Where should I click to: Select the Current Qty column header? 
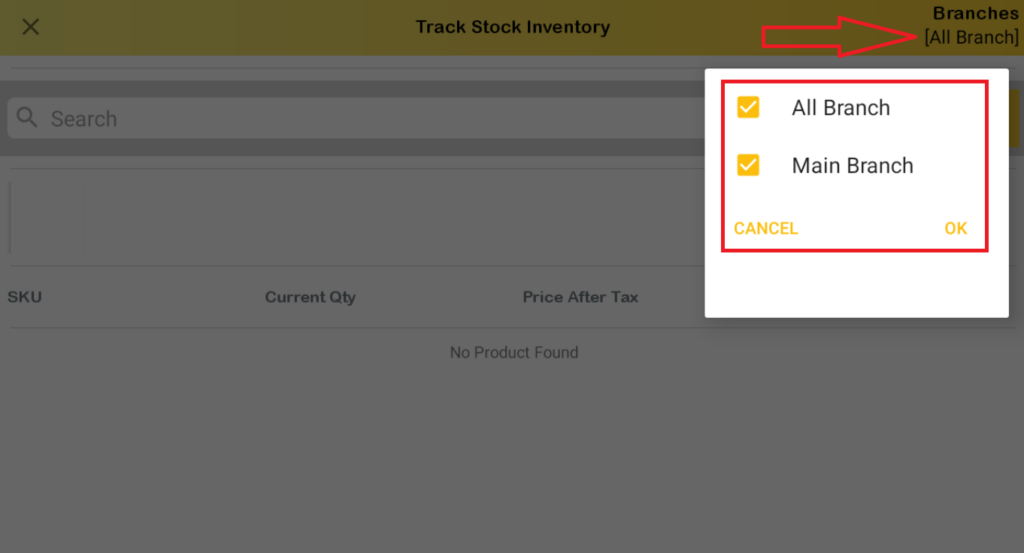point(310,297)
